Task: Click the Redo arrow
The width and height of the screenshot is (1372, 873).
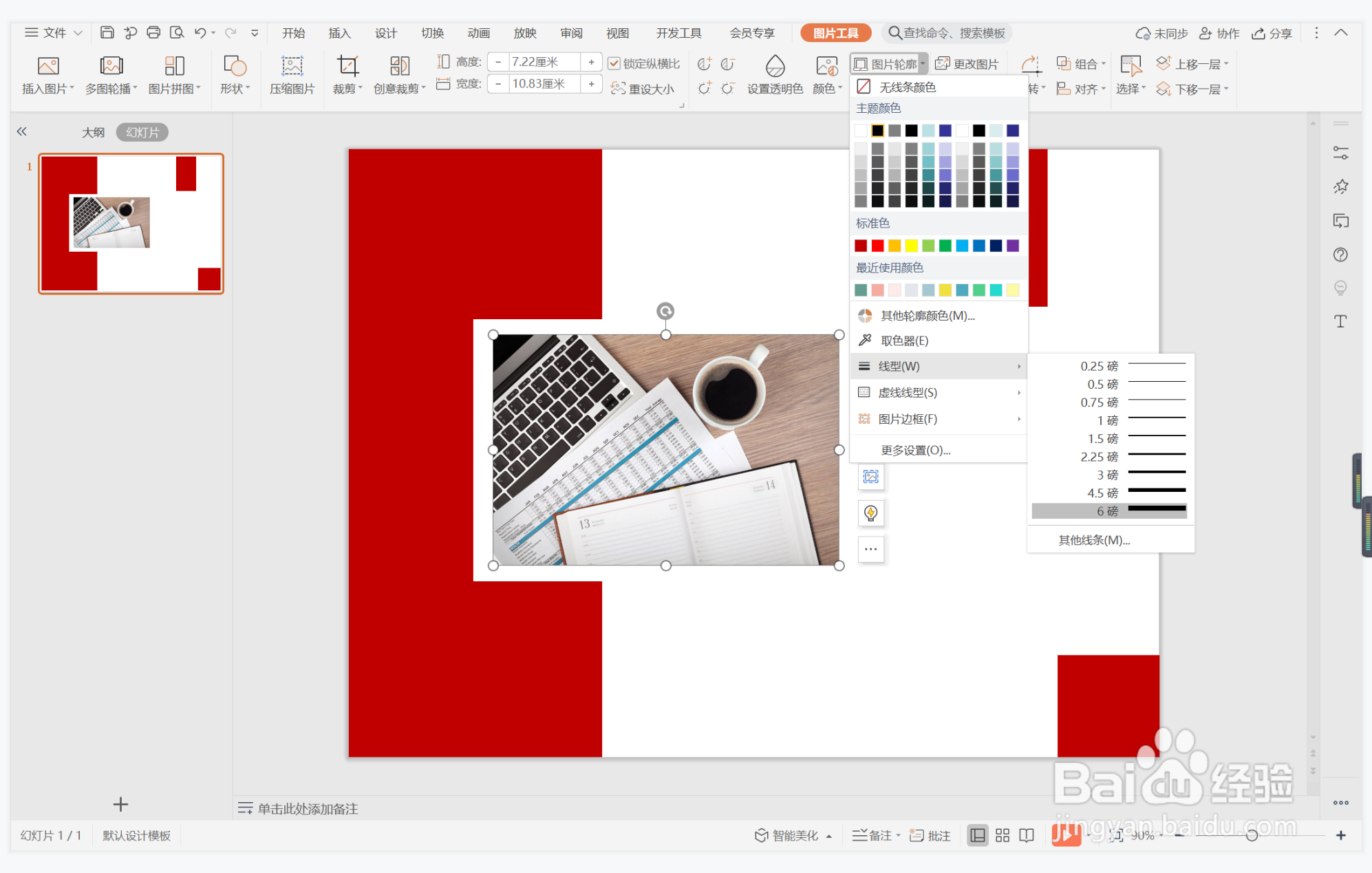Action: 231,32
